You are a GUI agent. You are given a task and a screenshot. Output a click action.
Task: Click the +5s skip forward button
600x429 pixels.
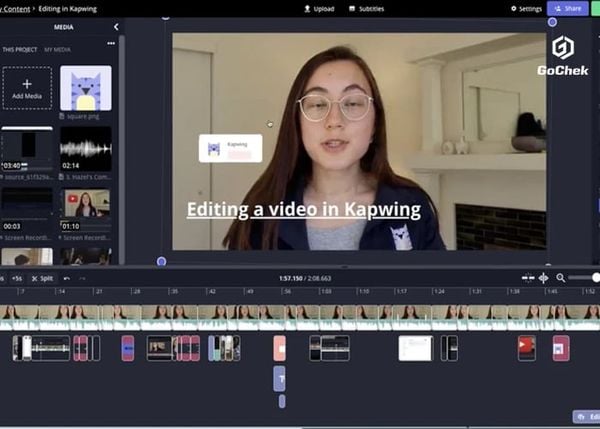click(17, 279)
